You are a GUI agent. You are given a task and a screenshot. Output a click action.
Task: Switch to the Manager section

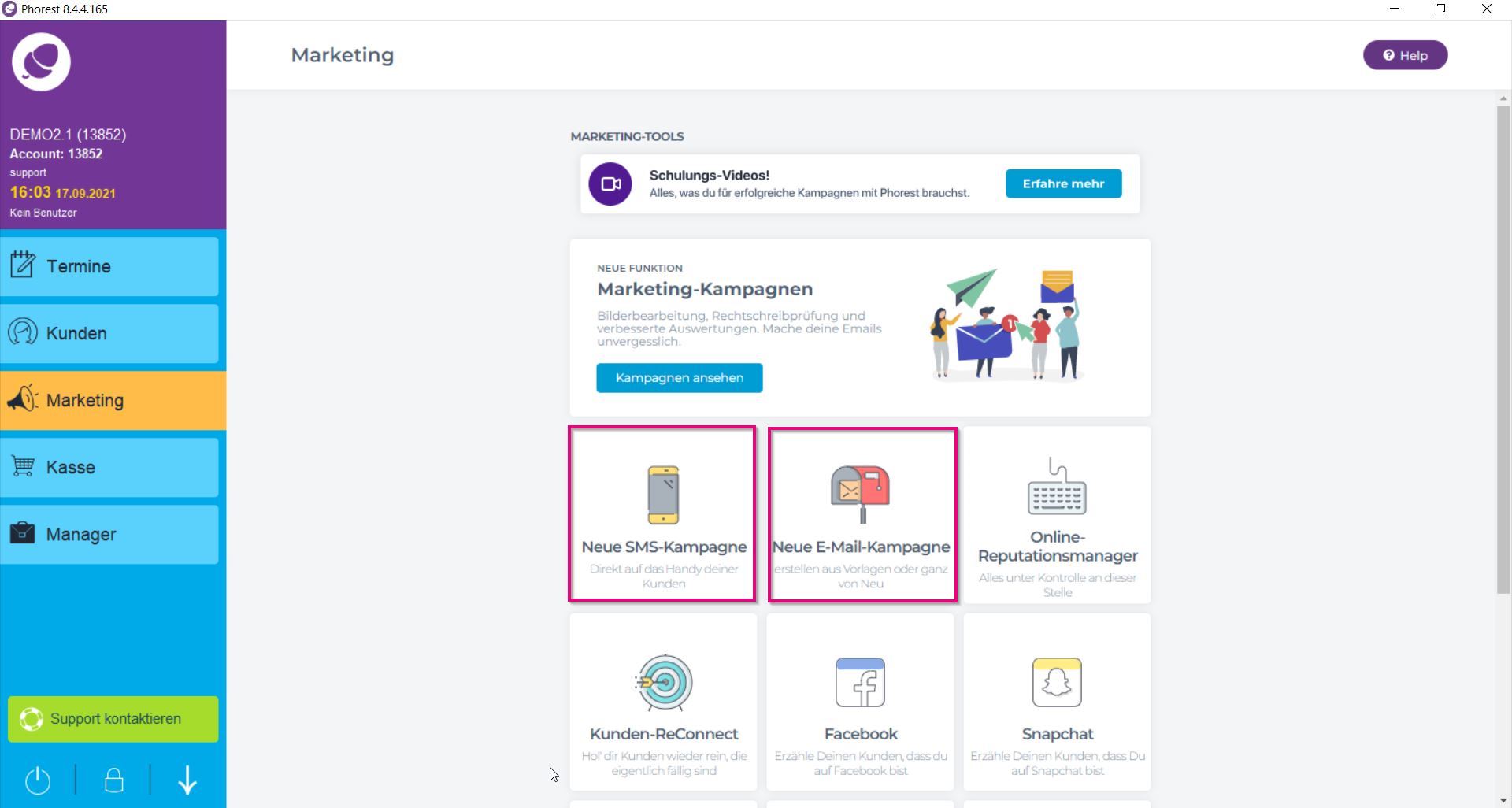pos(109,534)
